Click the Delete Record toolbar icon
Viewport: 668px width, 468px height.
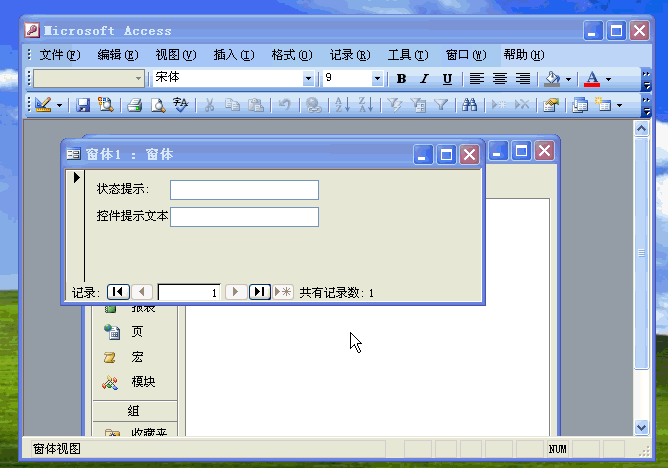pos(522,105)
